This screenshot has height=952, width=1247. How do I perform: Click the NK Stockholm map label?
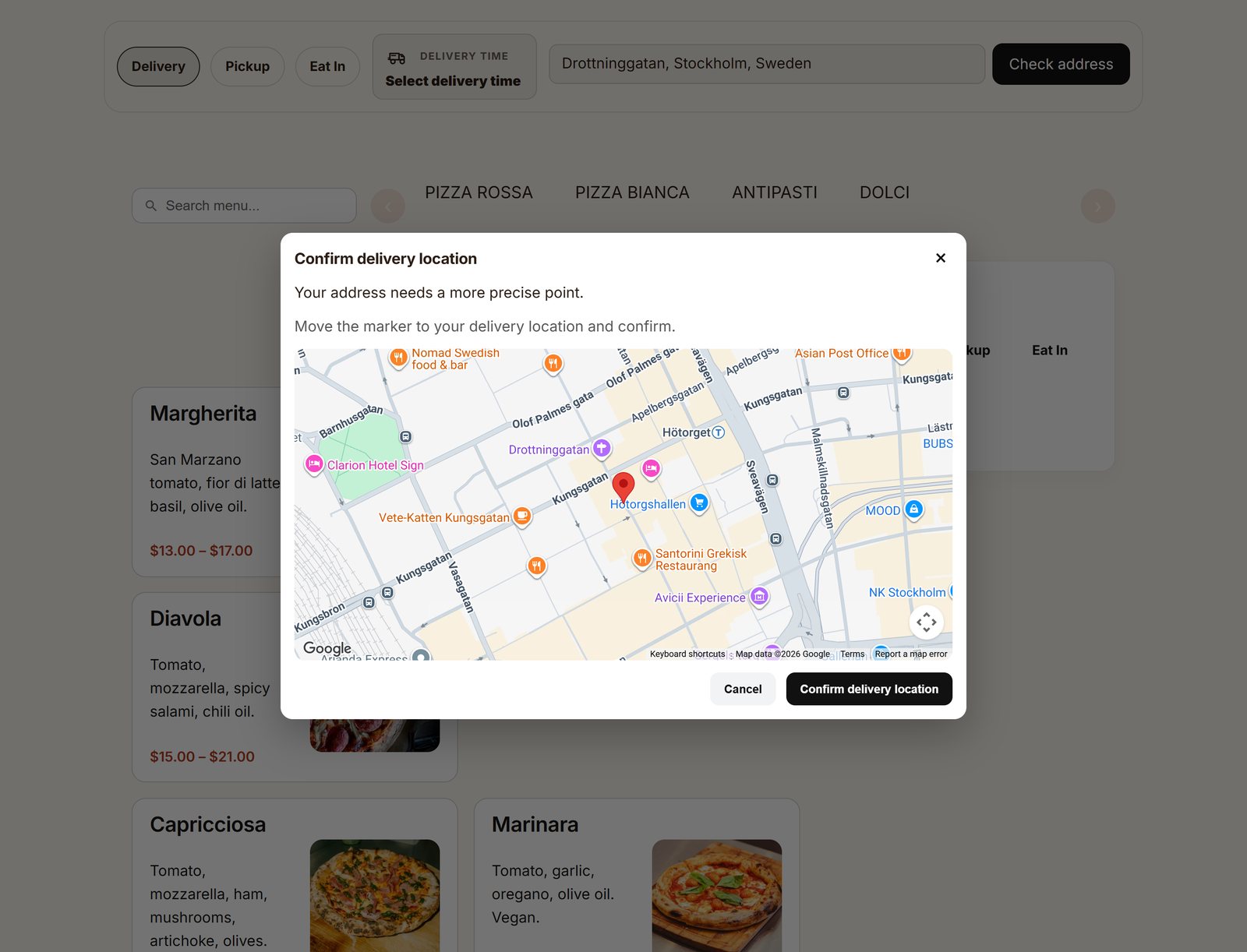(x=907, y=593)
